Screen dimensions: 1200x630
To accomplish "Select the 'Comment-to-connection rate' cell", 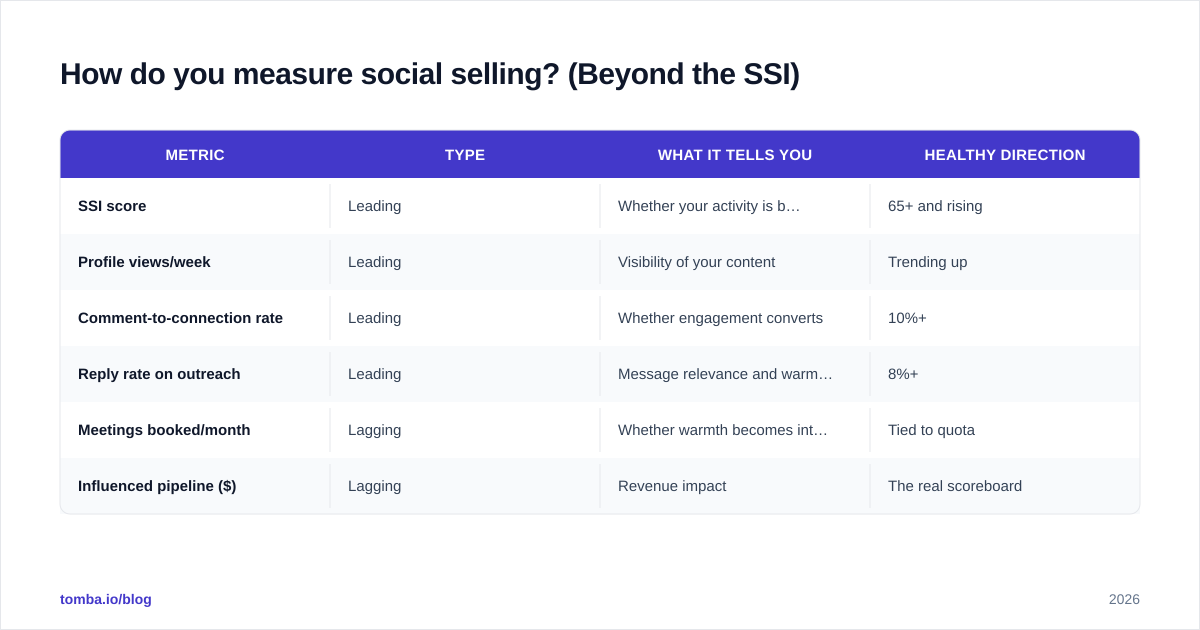I will (195, 318).
